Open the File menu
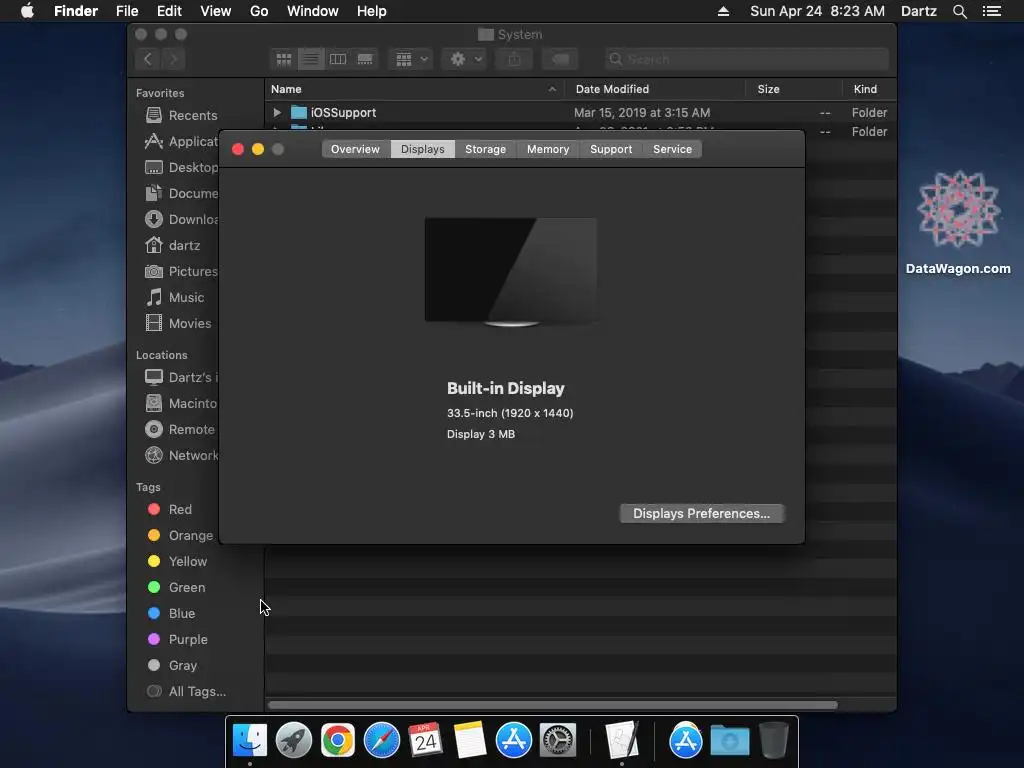 [127, 11]
